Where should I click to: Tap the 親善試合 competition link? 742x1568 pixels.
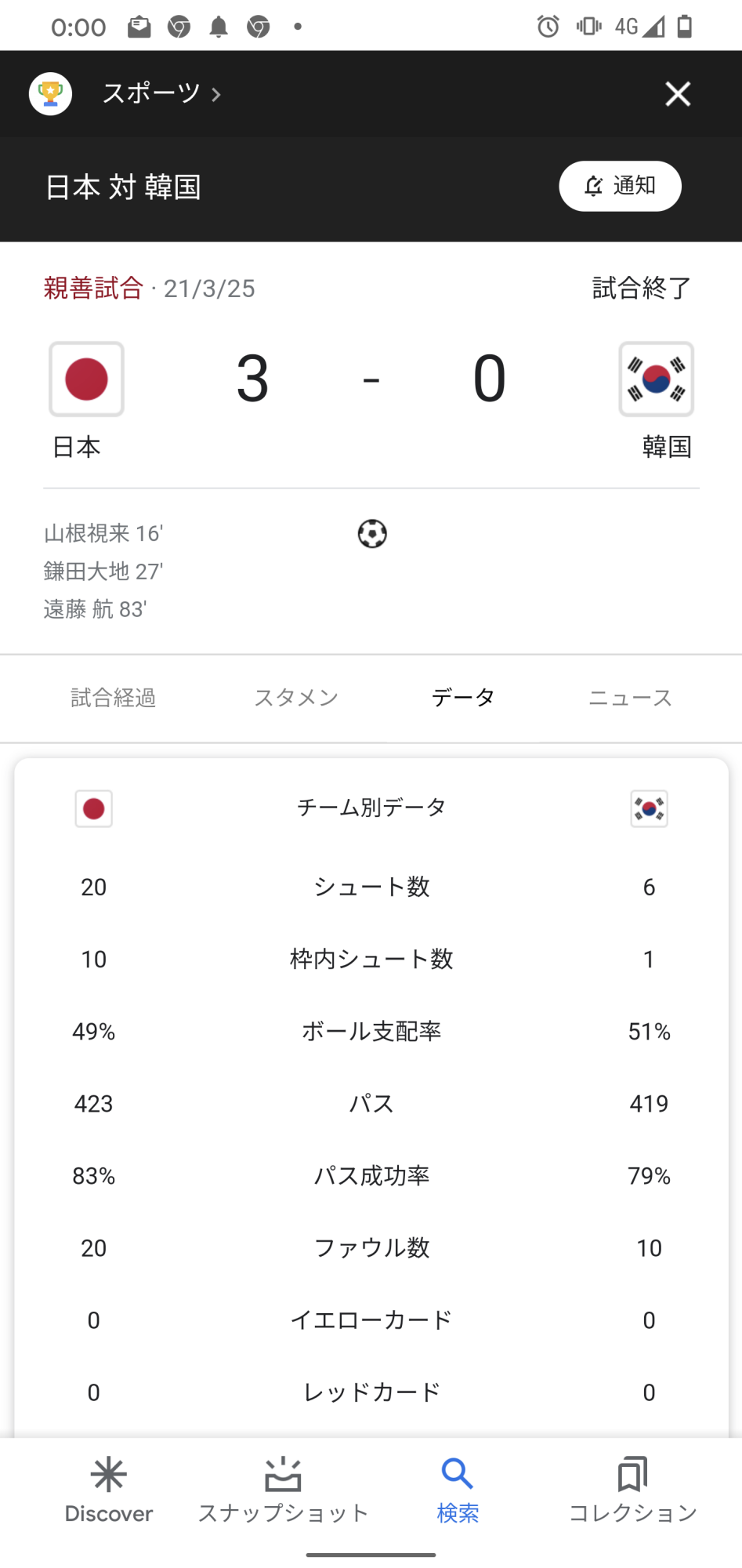tap(93, 289)
